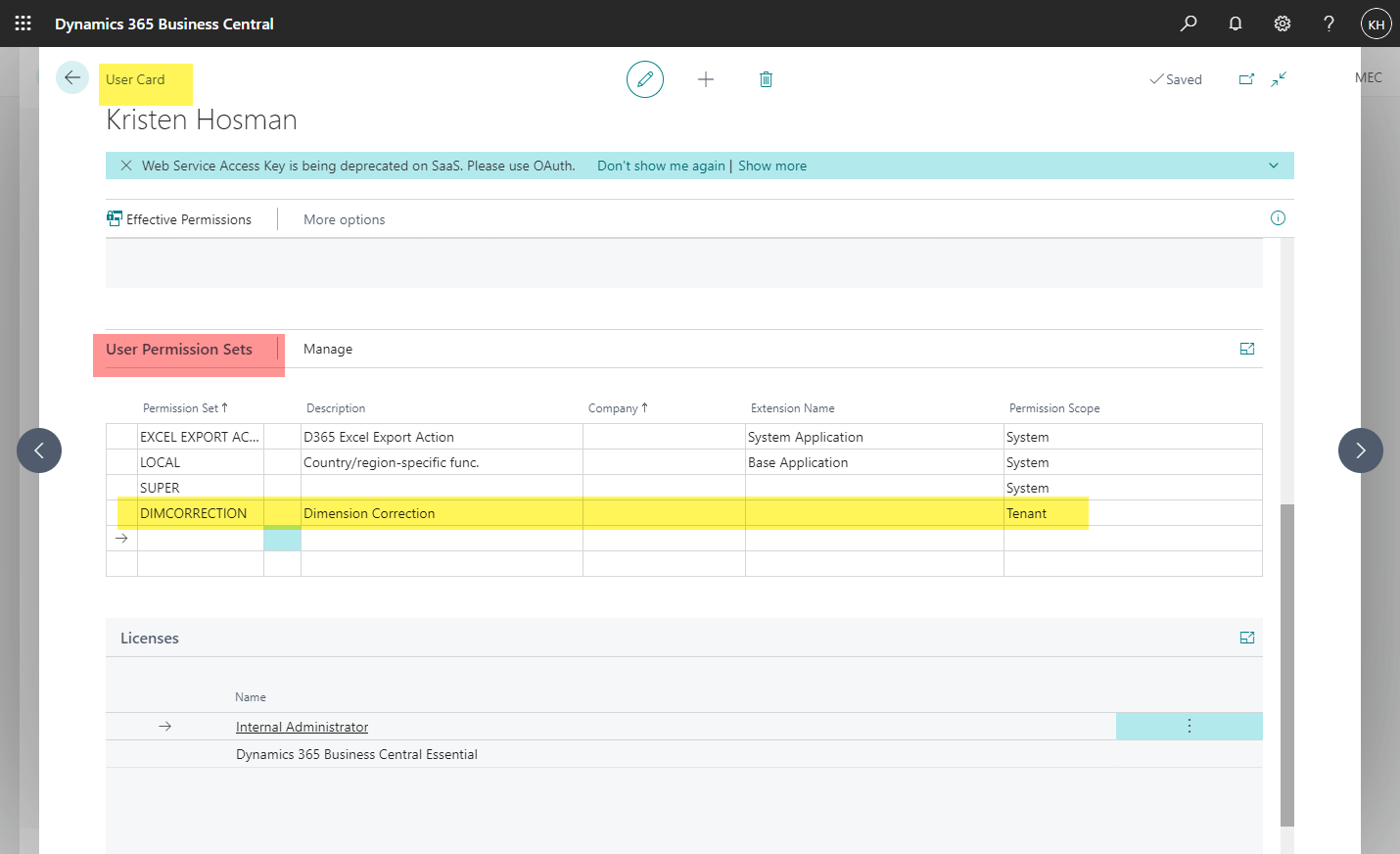Screen dimensions: 1400x854
Task: Select the LOCAL permission set cell
Action: [201, 462]
